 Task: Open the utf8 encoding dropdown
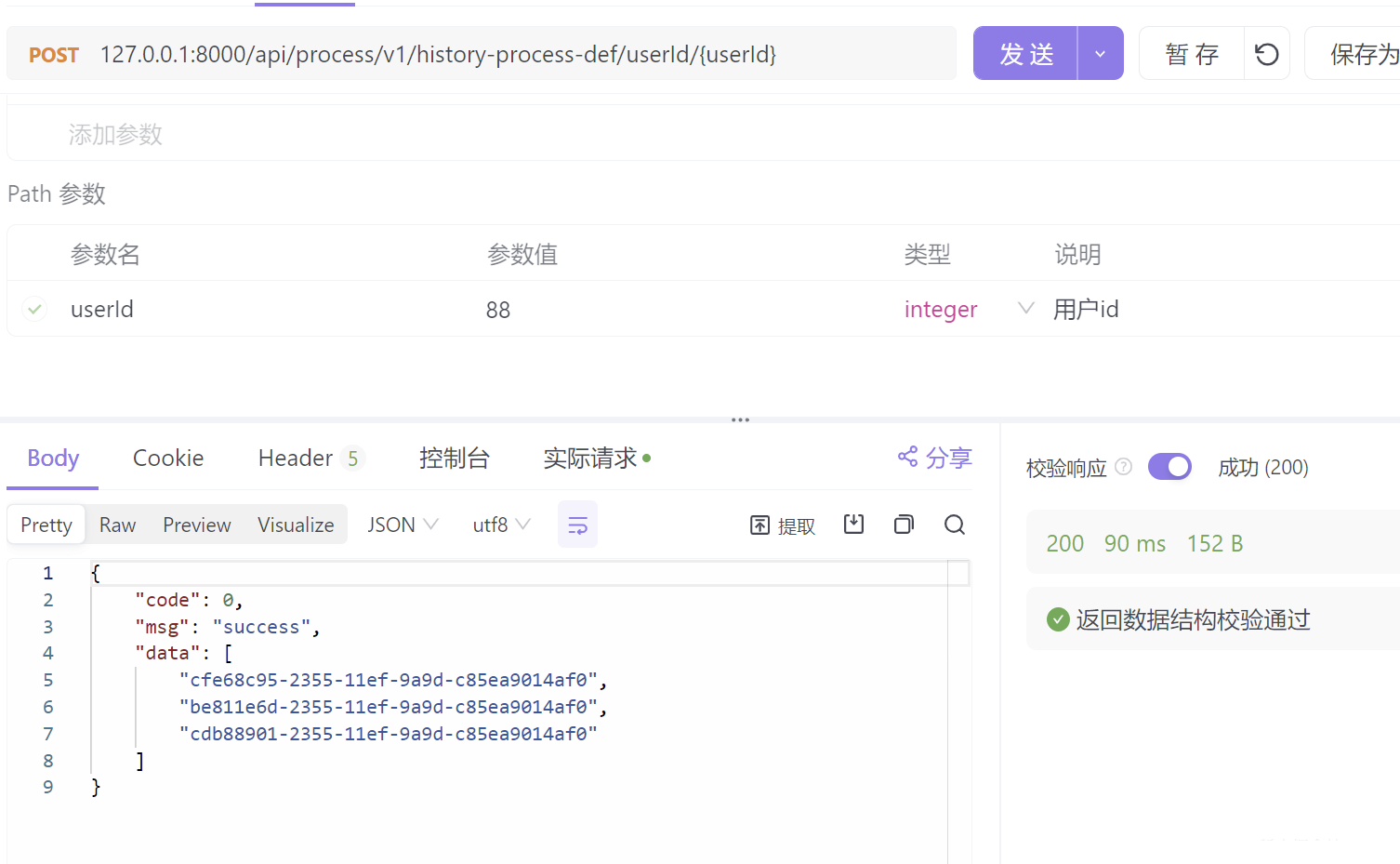click(501, 525)
